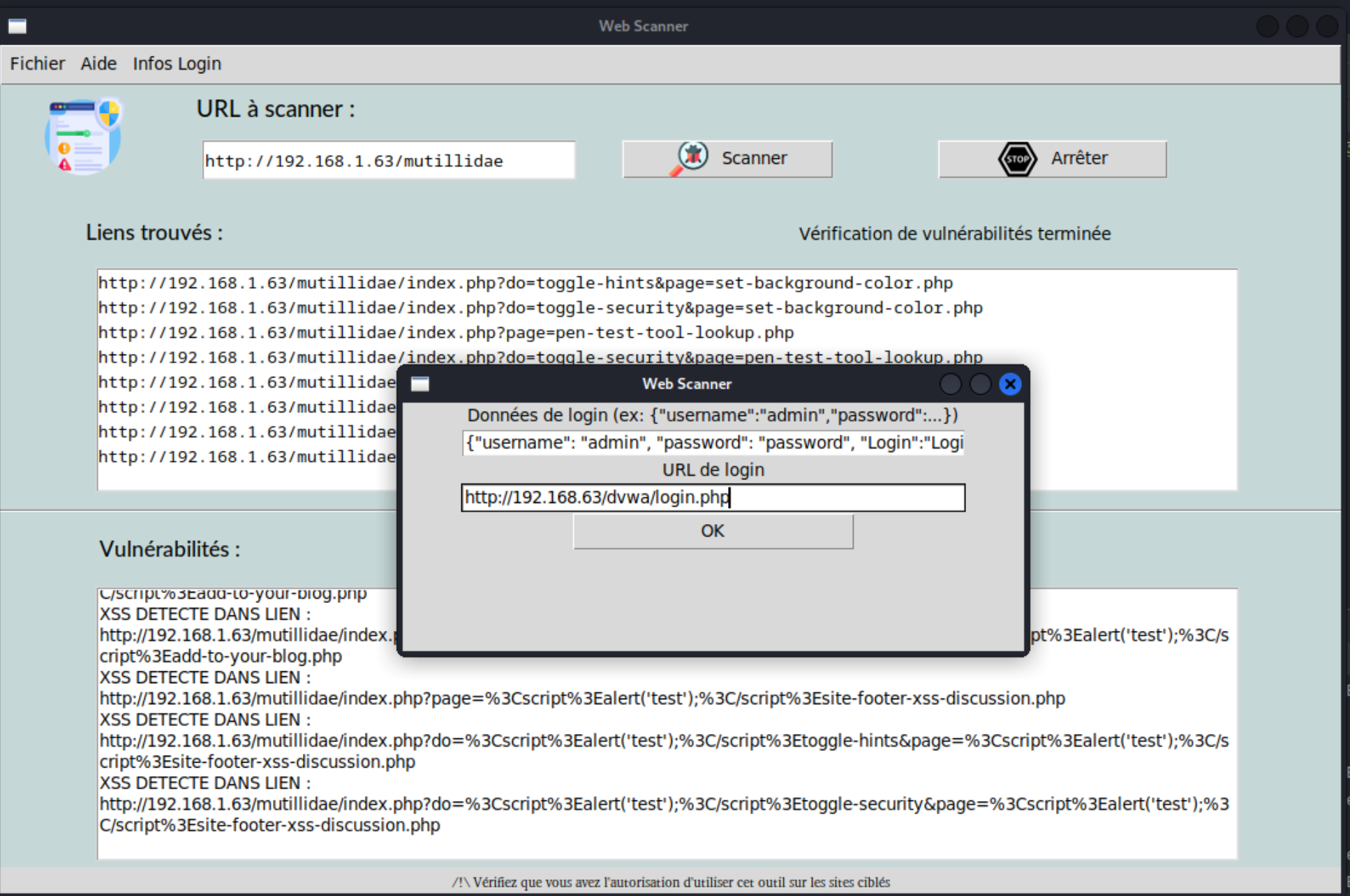Click the Vulnérabilités results area
This screenshot has height=896, width=1350.
(x=279, y=802)
